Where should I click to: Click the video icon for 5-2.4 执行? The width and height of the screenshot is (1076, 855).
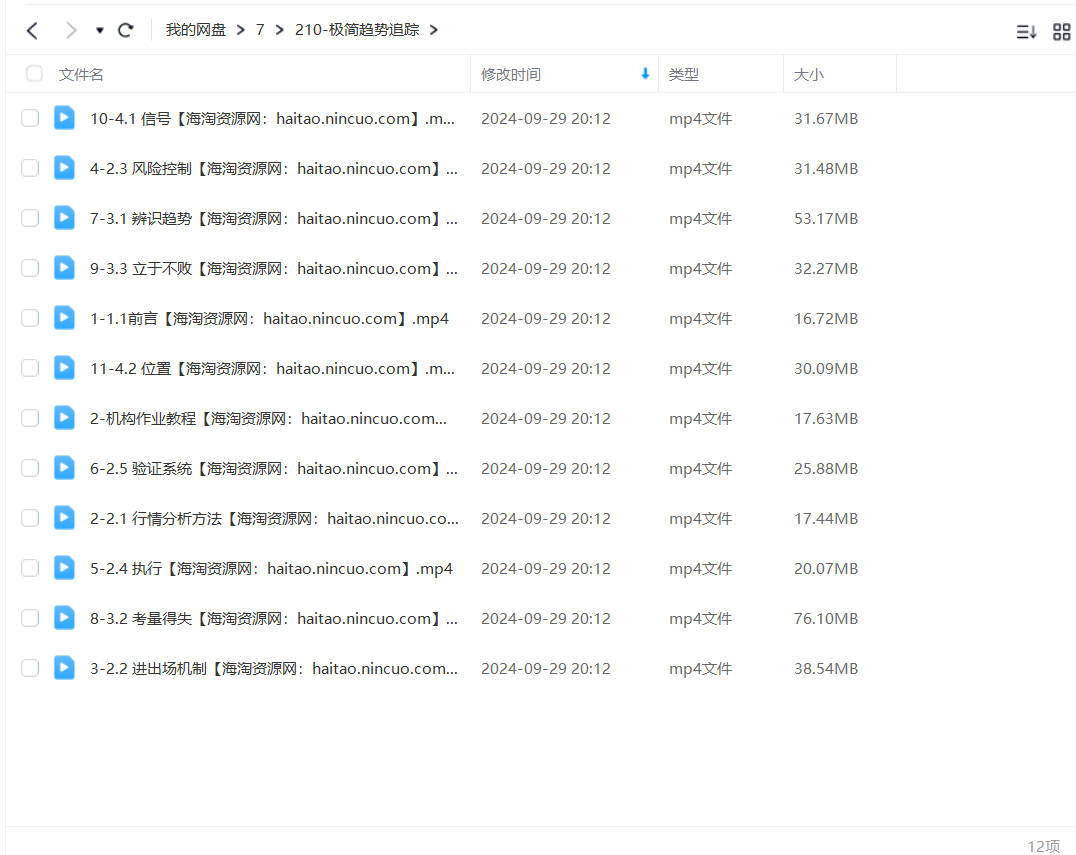coord(65,568)
